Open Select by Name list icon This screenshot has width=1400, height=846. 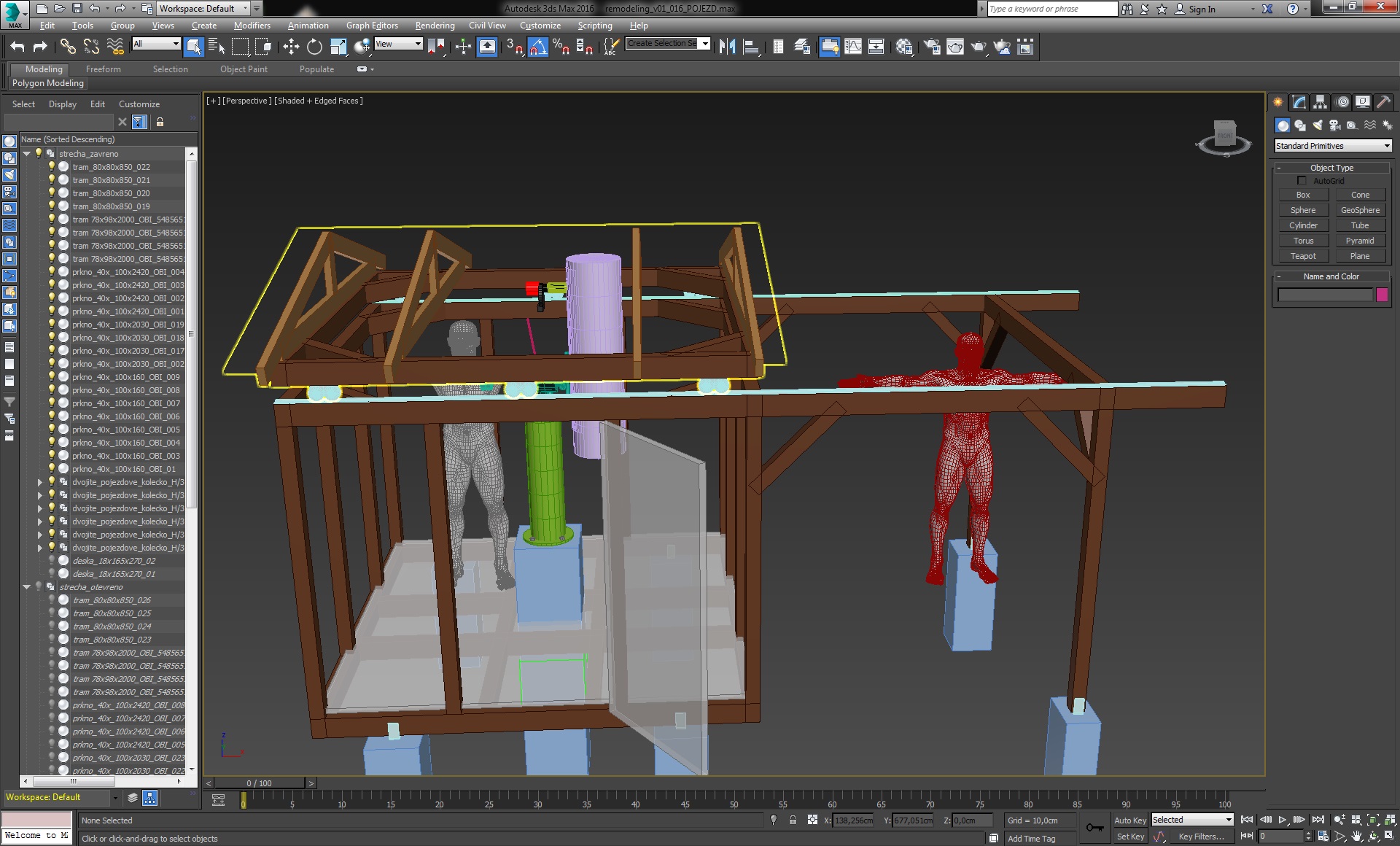217,47
